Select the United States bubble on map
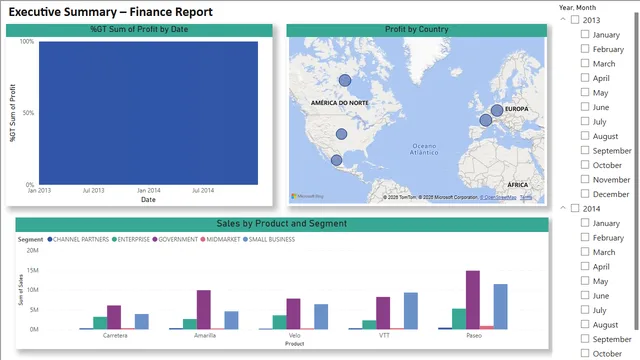This screenshot has width=640, height=360. point(342,134)
